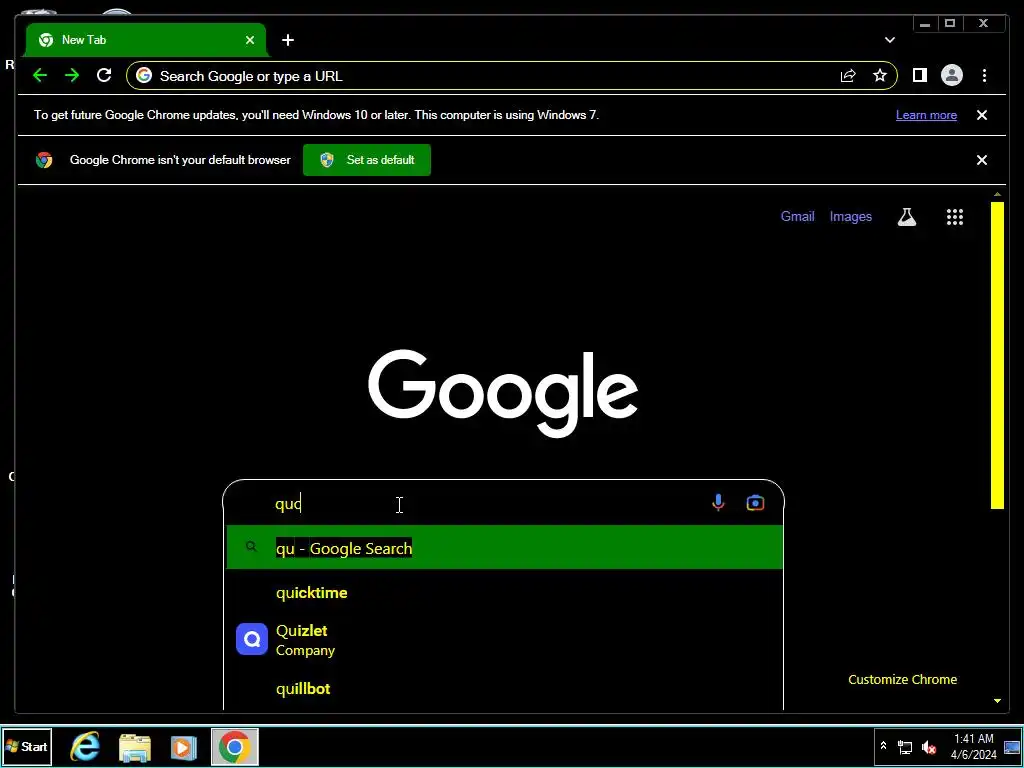Open Search Labs flask icon
The width and height of the screenshot is (1024, 768).
tap(906, 217)
